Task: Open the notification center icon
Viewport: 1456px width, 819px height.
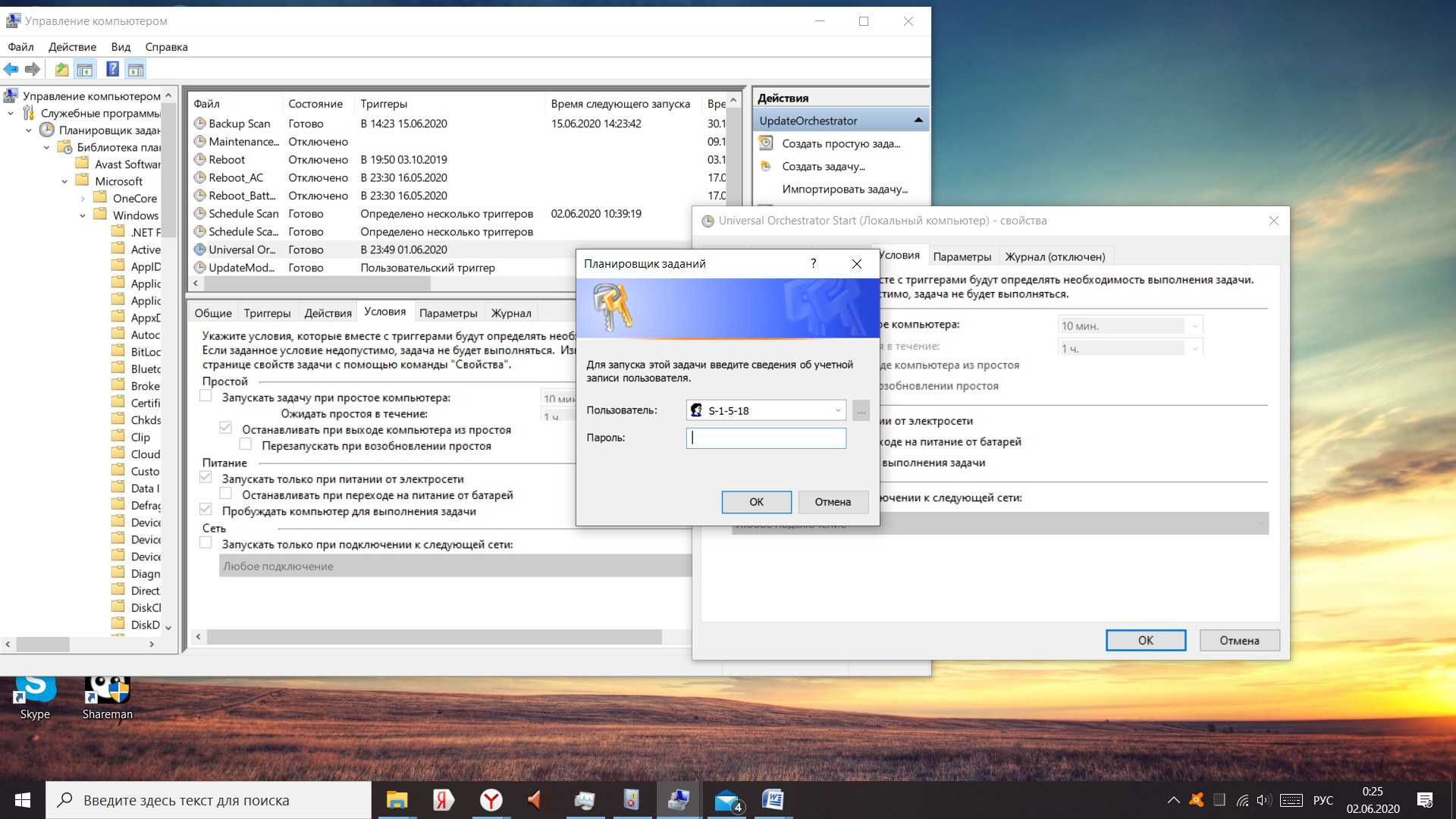Action: click(1425, 800)
